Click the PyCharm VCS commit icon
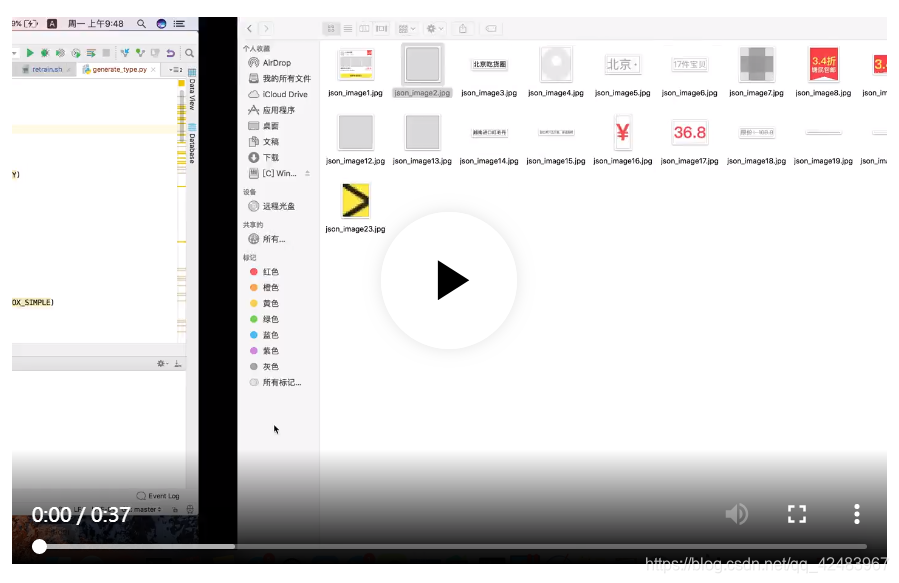The width and height of the screenshot is (899, 583). (140, 53)
